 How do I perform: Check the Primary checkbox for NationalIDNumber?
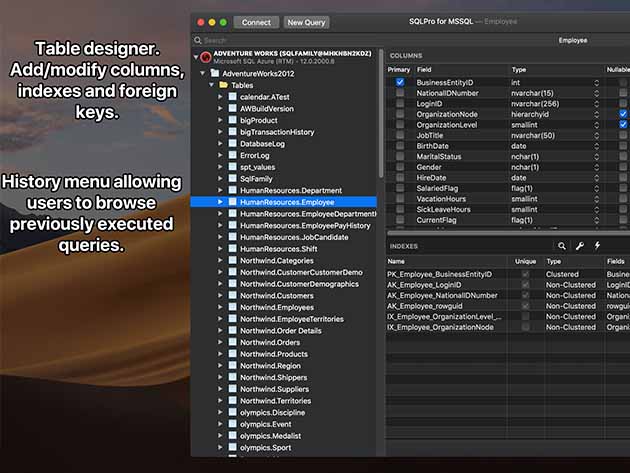click(x=400, y=93)
